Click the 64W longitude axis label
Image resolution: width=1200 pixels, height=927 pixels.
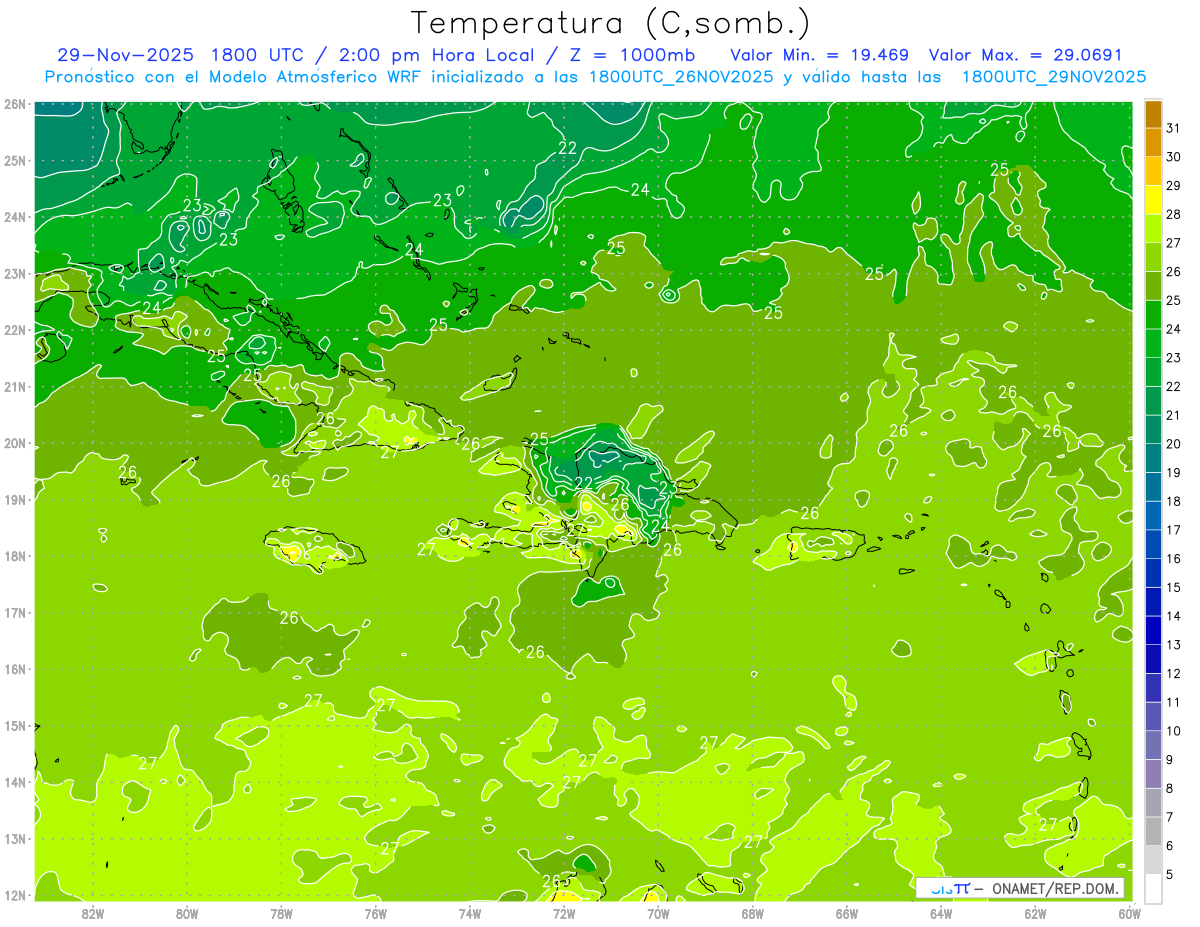(941, 913)
